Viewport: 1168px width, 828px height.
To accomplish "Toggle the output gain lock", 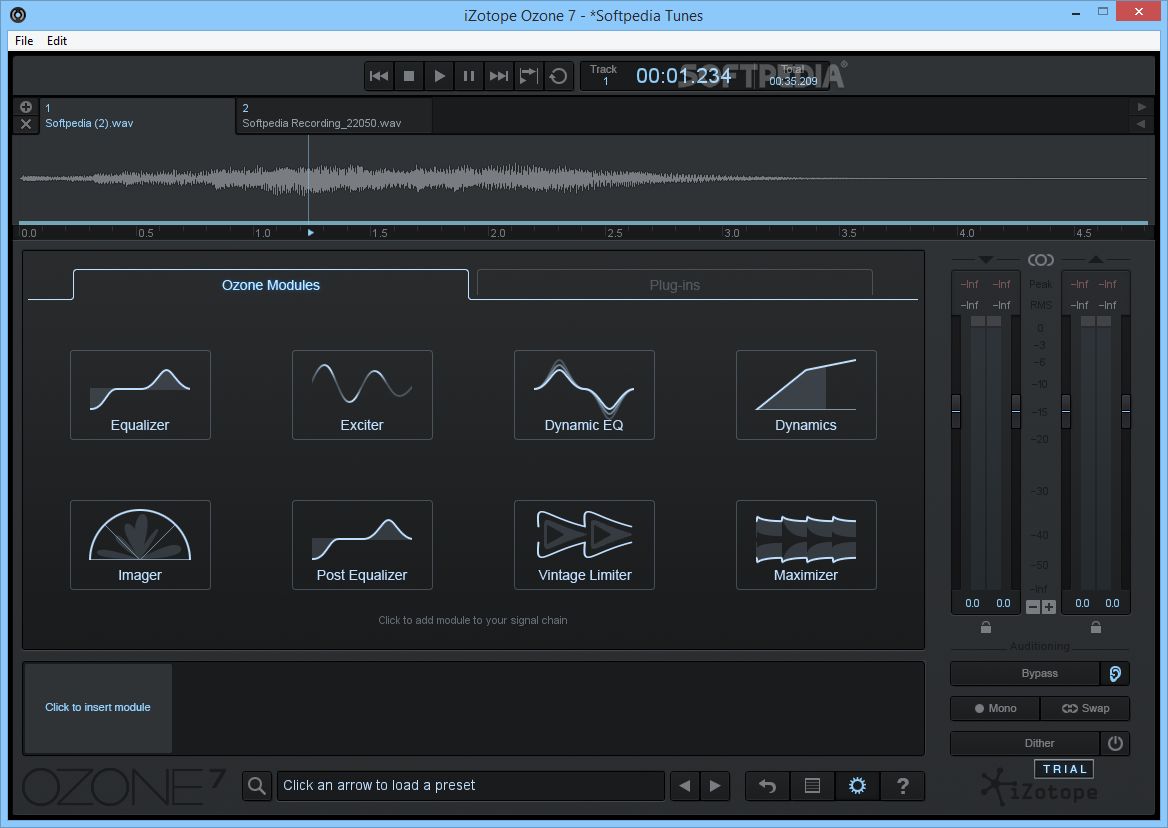I will 1096,627.
